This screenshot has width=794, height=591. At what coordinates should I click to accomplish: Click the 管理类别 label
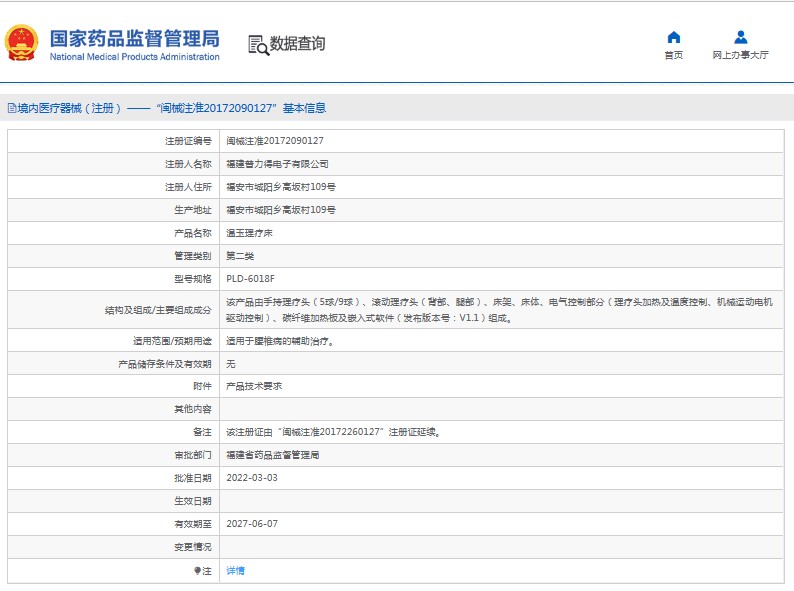pyautogui.click(x=192, y=256)
